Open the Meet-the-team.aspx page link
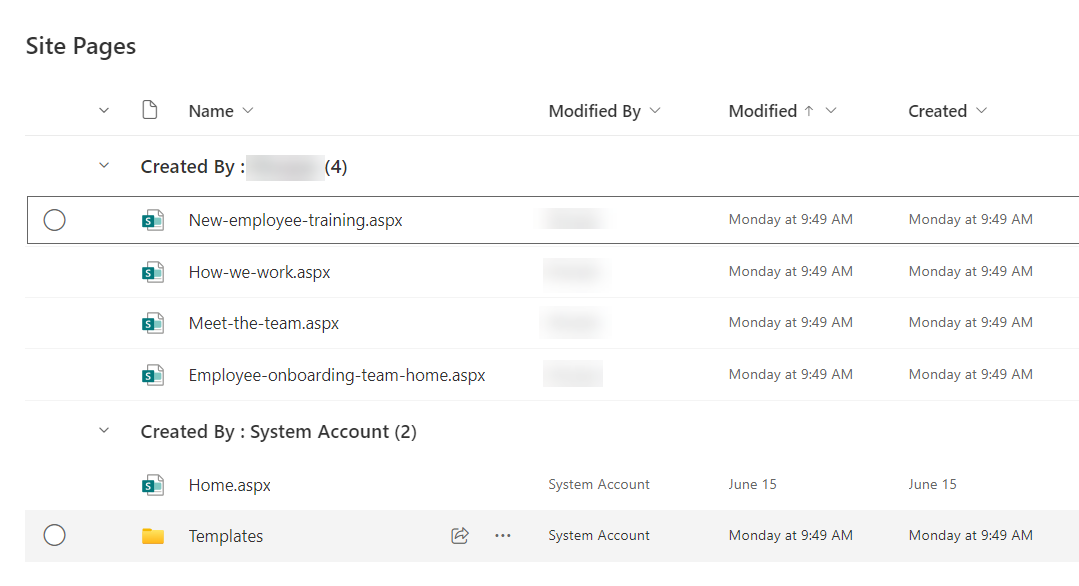 pos(264,322)
